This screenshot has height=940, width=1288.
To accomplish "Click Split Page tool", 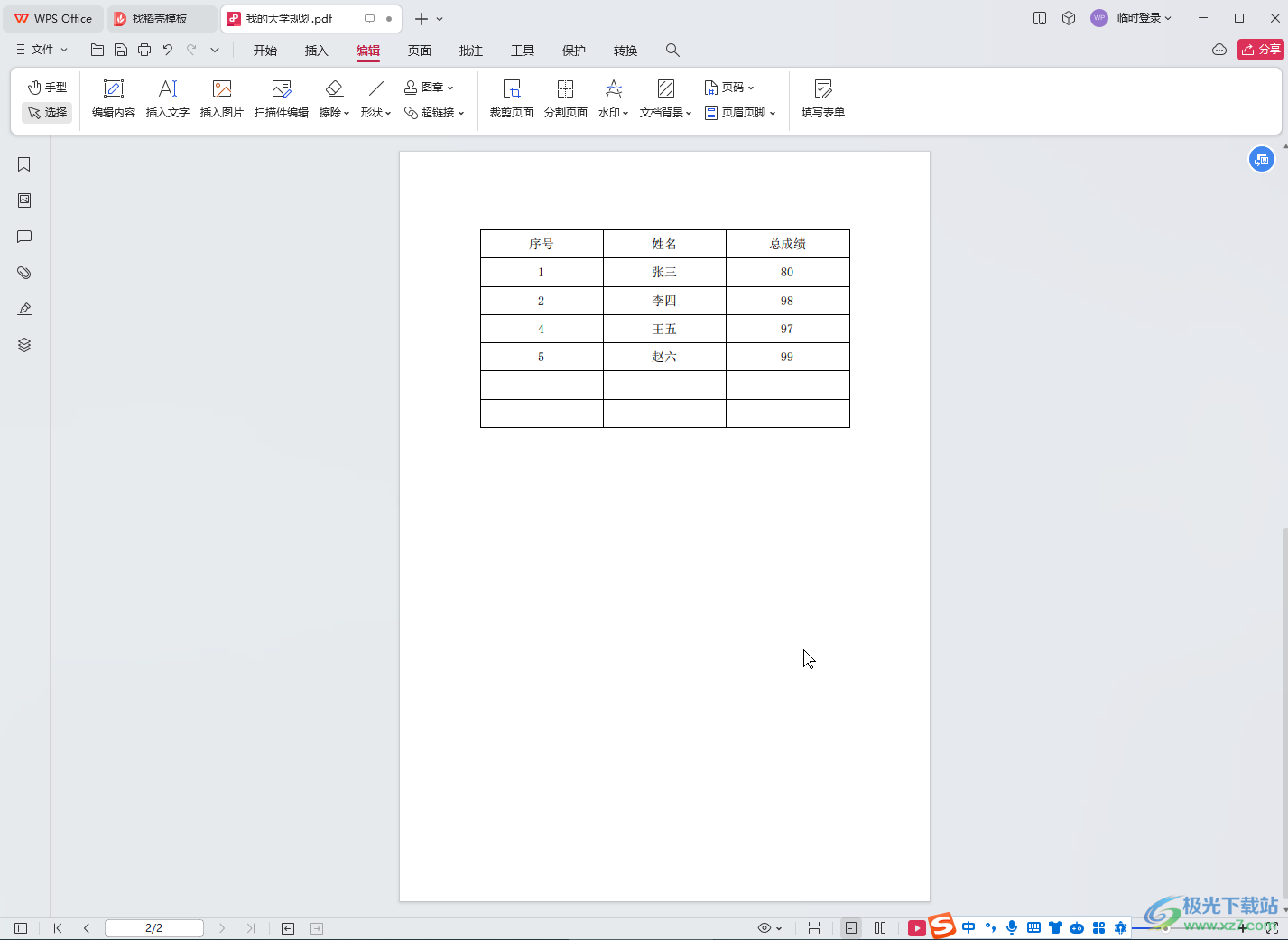I will [x=566, y=99].
